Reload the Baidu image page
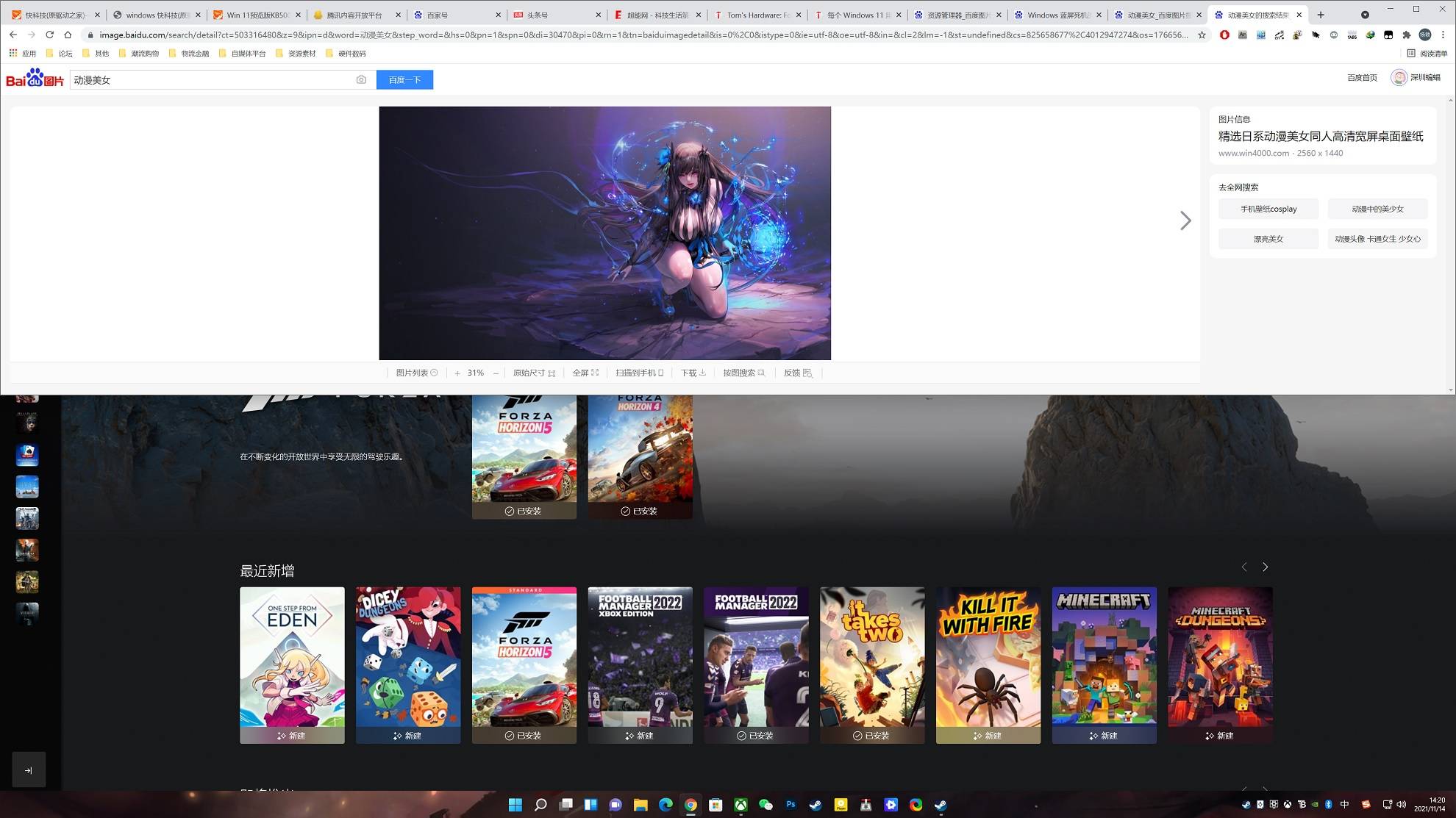Viewport: 1456px width, 818px height. click(x=49, y=35)
